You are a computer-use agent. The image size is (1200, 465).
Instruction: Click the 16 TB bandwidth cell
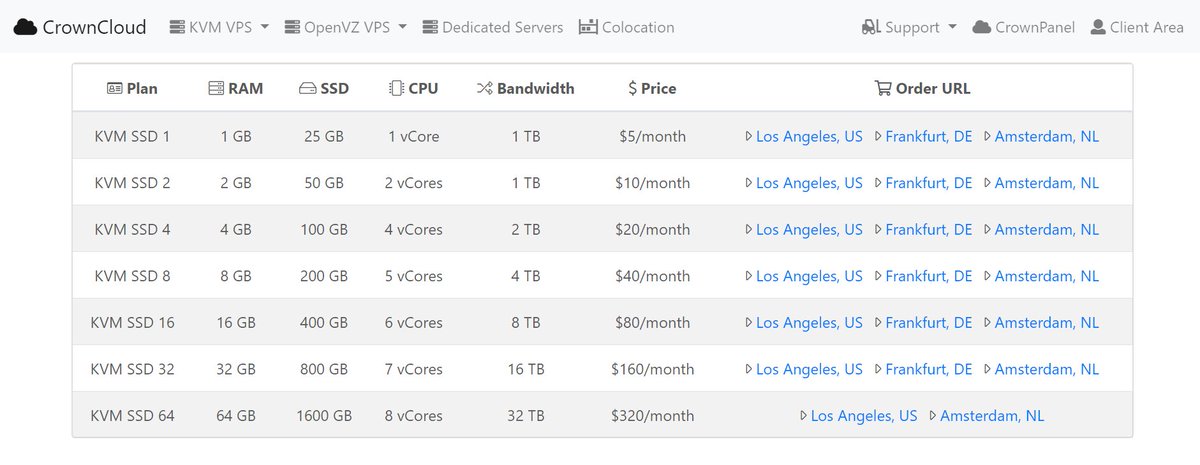pyautogui.click(x=526, y=369)
